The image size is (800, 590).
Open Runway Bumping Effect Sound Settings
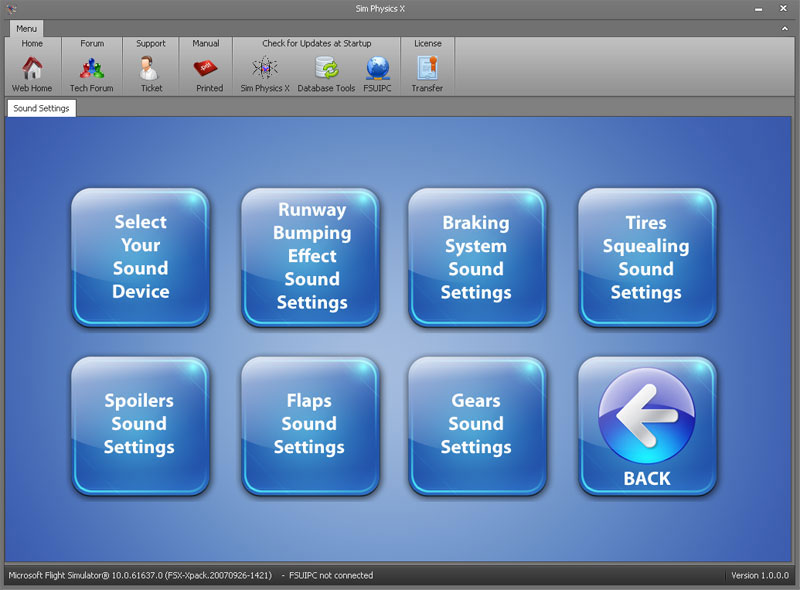click(310, 257)
